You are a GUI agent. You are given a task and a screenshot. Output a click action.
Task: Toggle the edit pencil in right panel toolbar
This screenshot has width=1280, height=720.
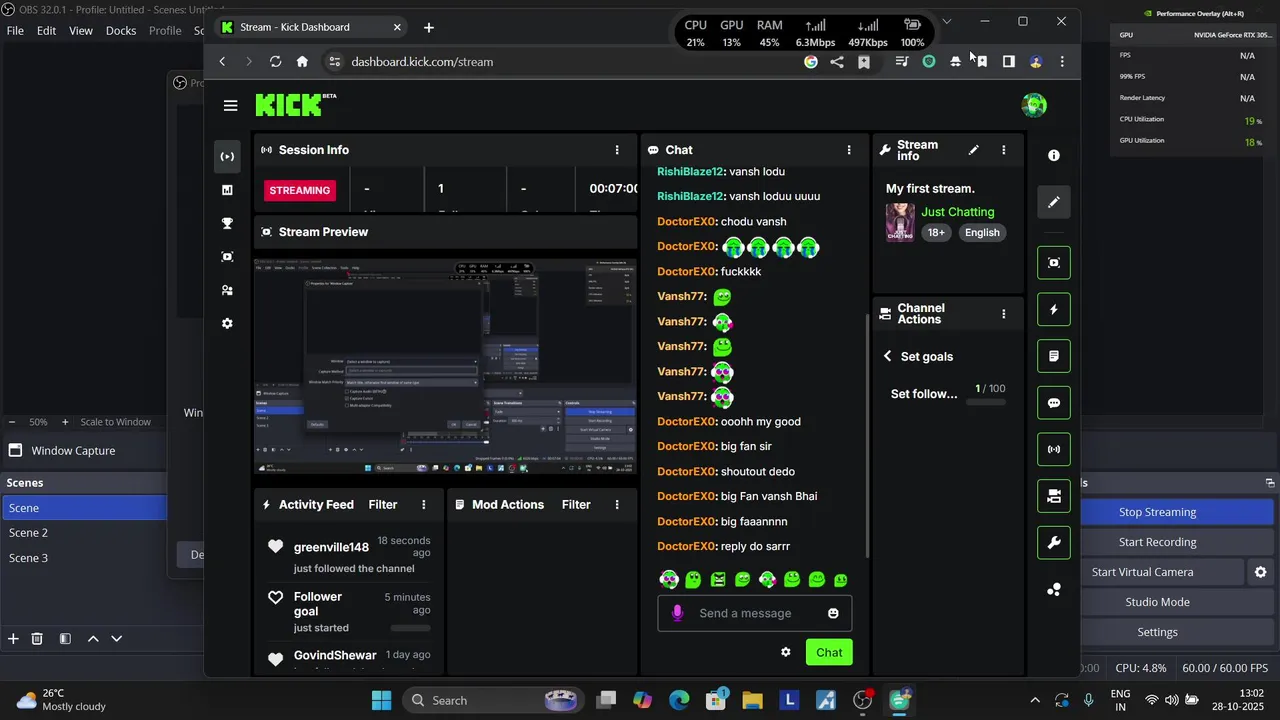click(x=1054, y=202)
